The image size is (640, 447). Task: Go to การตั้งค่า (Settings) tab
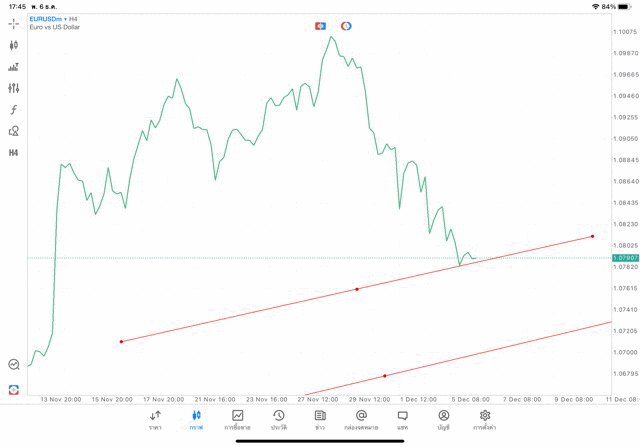pyautogui.click(x=485, y=420)
